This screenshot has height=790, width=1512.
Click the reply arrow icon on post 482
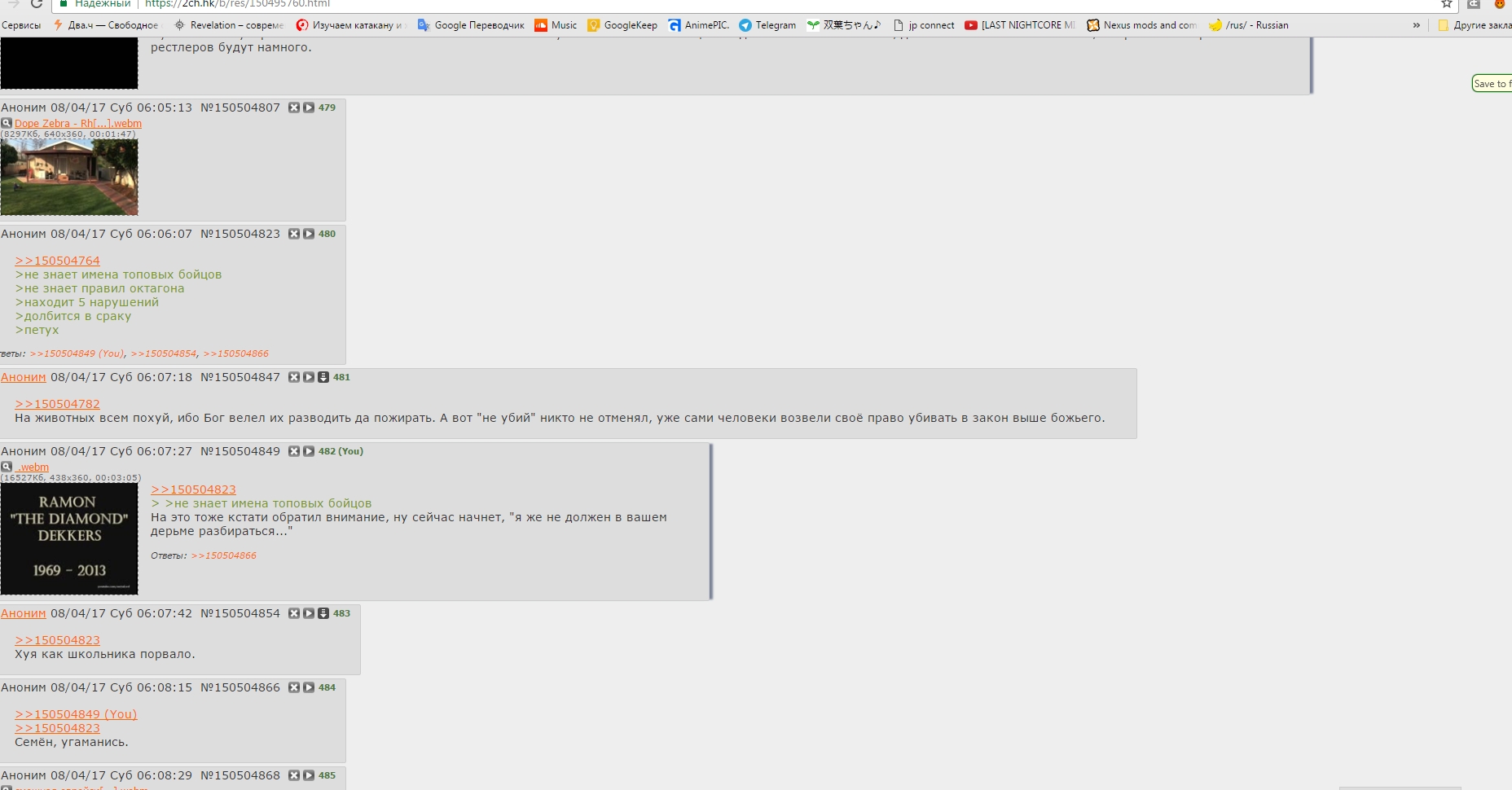pos(309,451)
